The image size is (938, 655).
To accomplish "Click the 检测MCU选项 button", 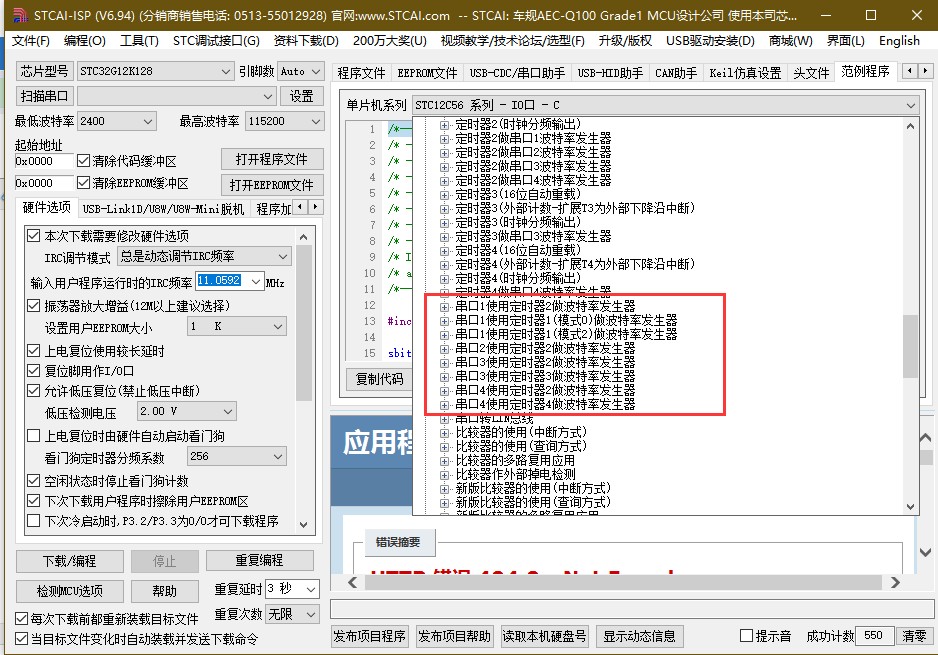I will [69, 591].
